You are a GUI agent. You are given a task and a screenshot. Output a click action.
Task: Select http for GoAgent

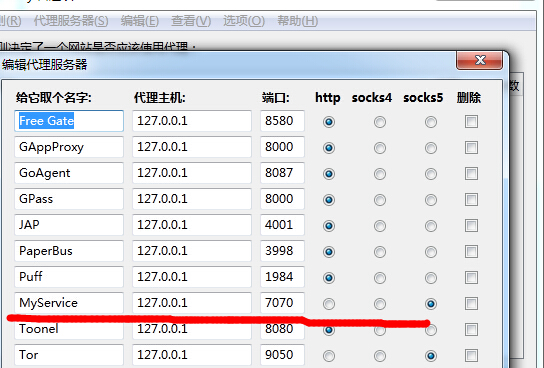click(329, 174)
